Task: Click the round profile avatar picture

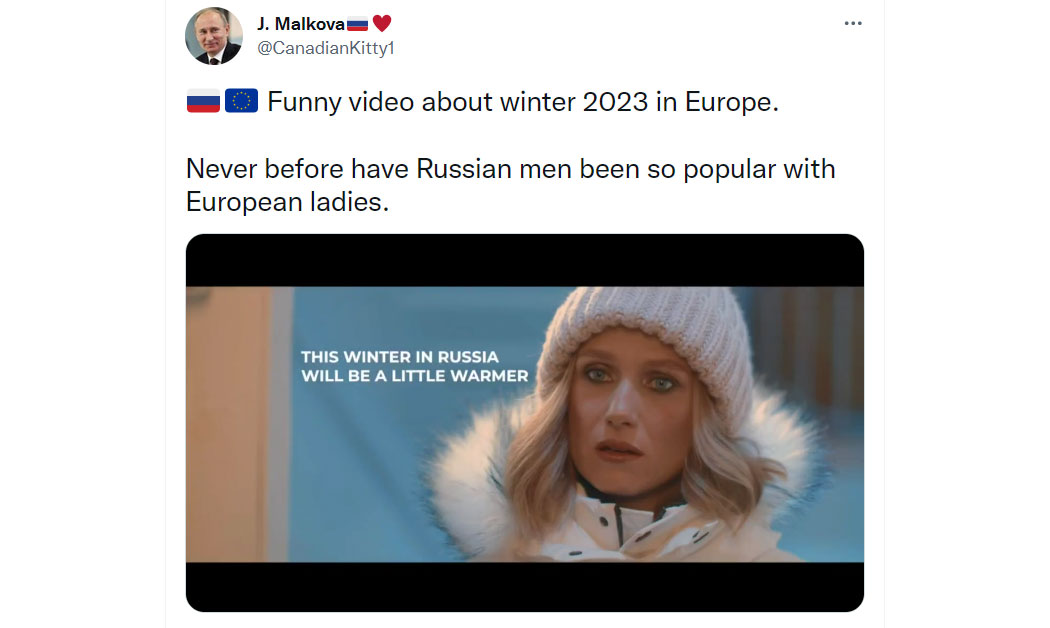Action: (214, 35)
